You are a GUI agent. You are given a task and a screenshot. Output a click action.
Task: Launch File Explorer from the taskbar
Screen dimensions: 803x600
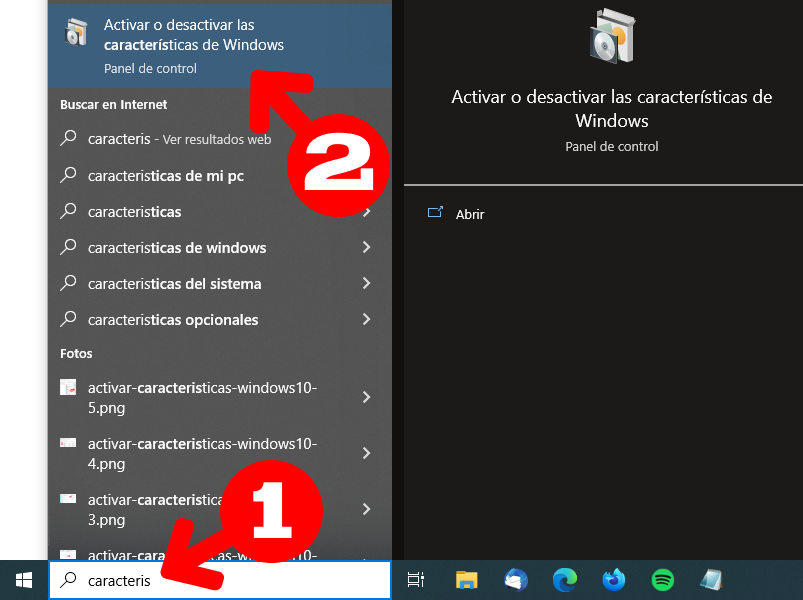pyautogui.click(x=466, y=580)
